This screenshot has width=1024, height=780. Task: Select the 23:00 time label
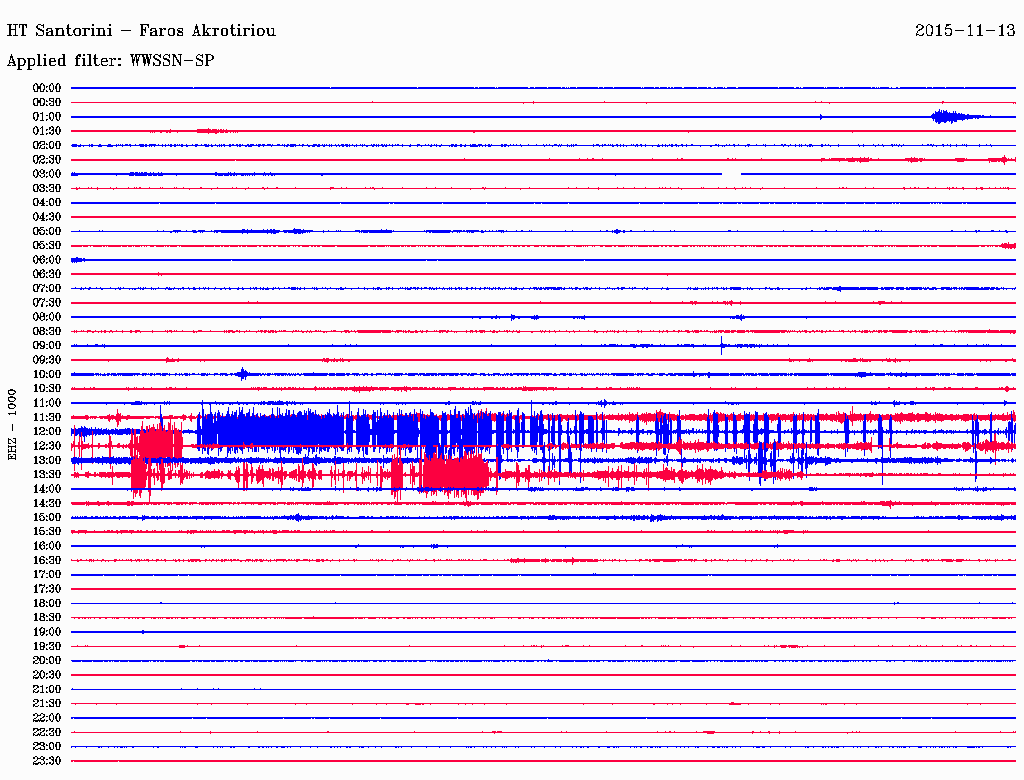tap(46, 746)
